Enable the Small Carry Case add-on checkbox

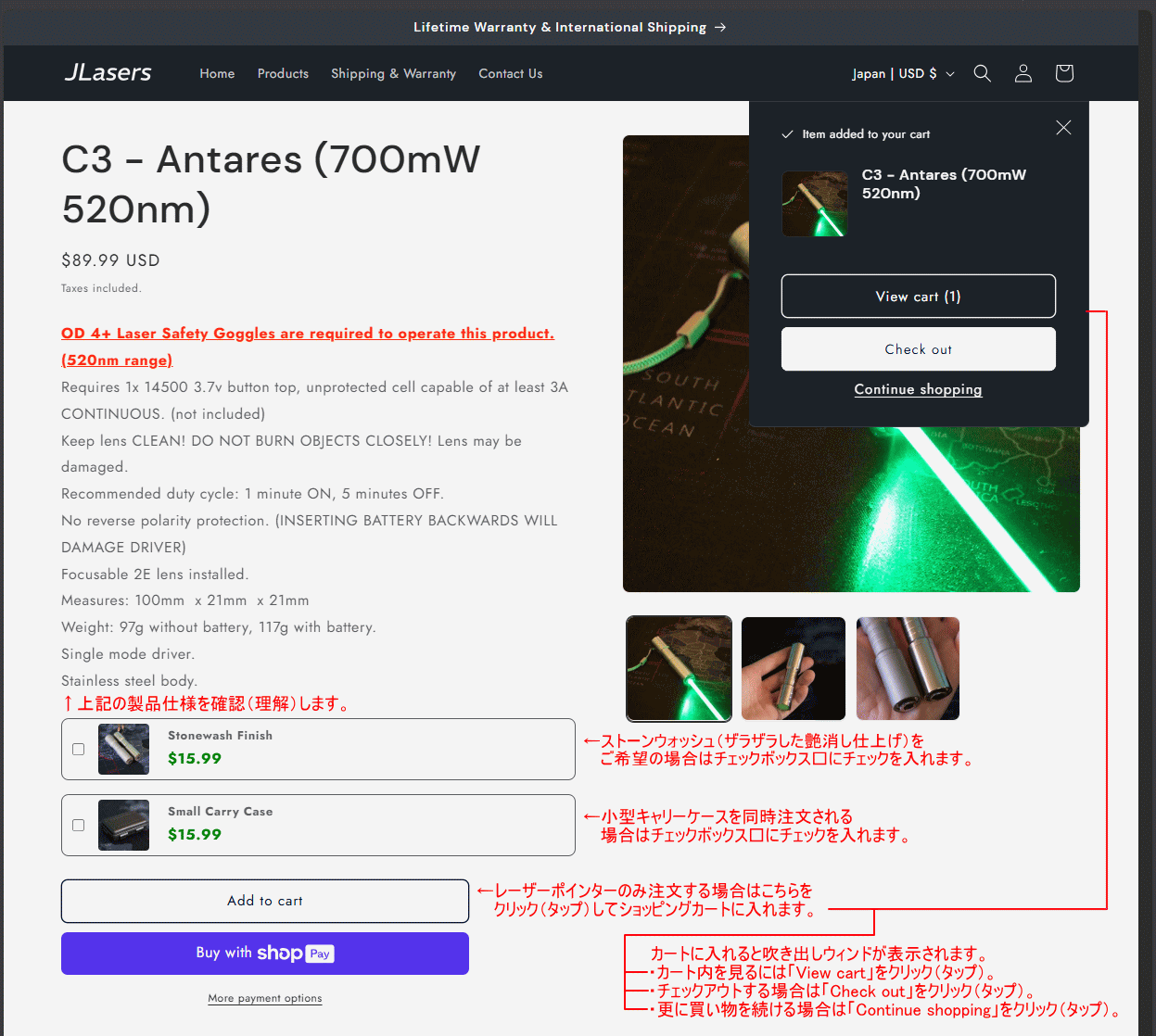pos(79,825)
